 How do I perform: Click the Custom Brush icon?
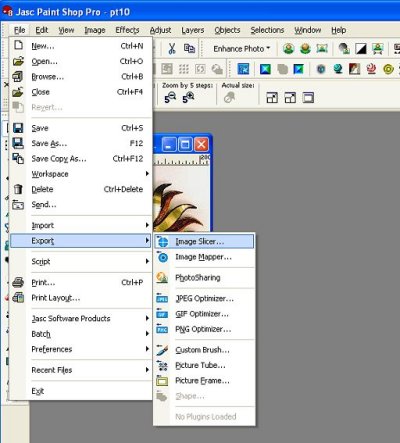(162, 350)
